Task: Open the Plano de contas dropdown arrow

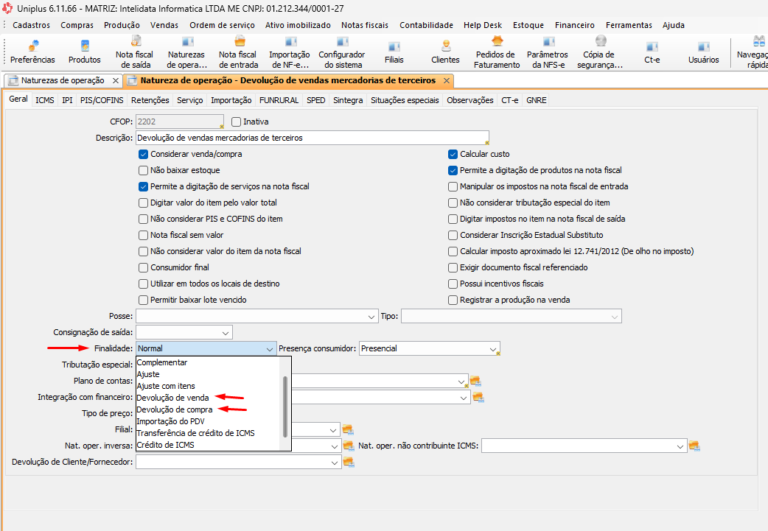Action: [461, 381]
